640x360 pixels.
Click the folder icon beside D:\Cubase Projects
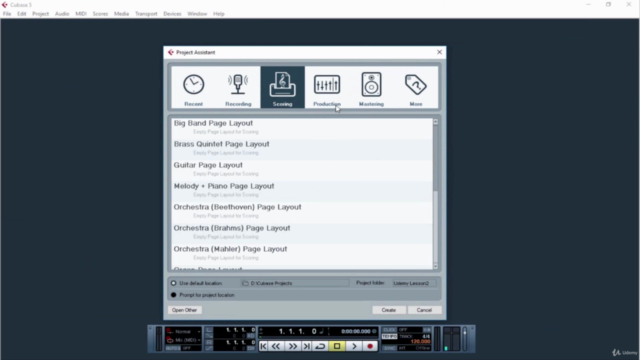click(x=245, y=283)
